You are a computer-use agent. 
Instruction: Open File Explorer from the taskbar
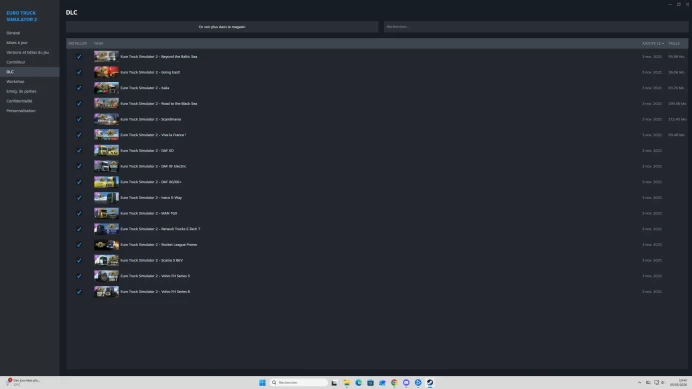(x=346, y=382)
